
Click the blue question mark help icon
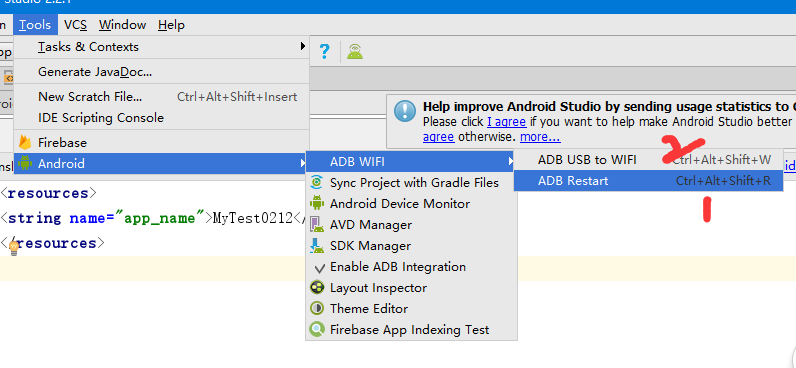pos(324,51)
